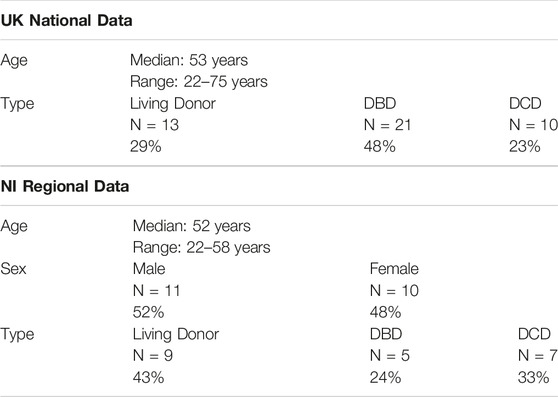This screenshot has height=397, width=558.
Task: Select the UK National Data heading
Action: (x=67, y=21)
